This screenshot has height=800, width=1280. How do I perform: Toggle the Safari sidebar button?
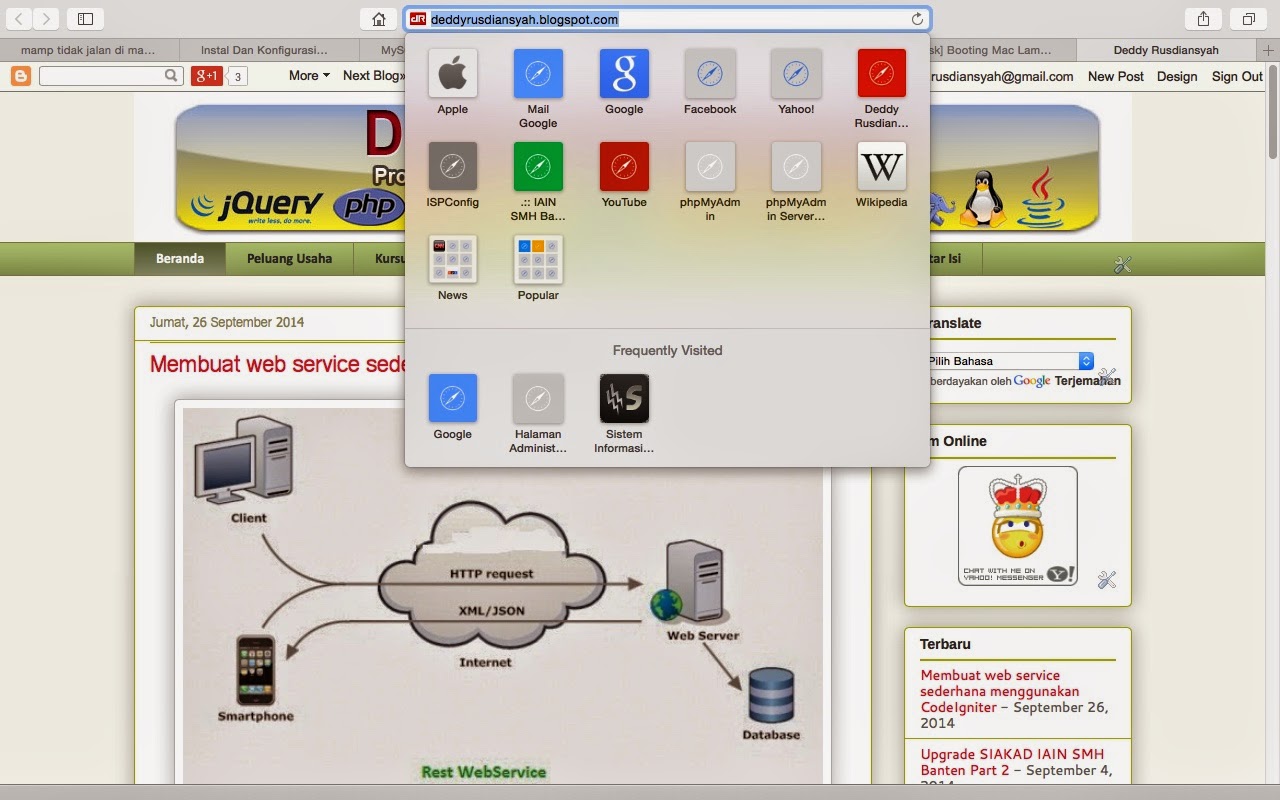click(85, 19)
